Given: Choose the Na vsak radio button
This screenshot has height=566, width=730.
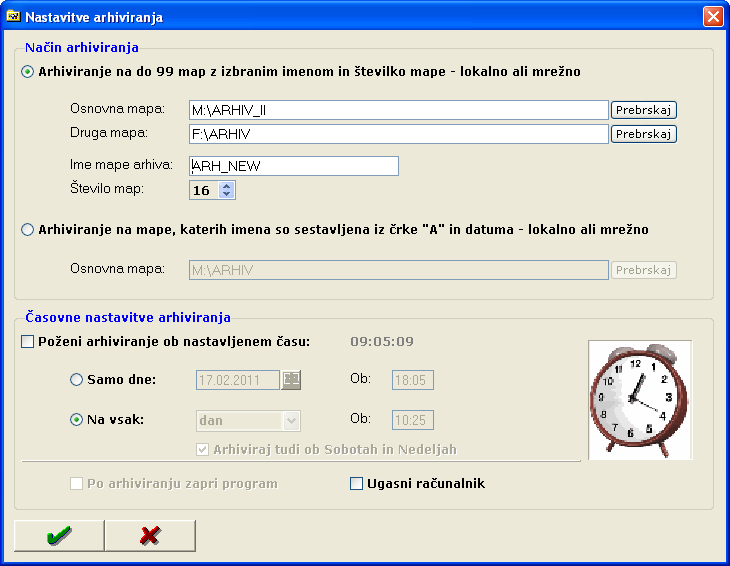Looking at the screenshot, I should pos(77,420).
